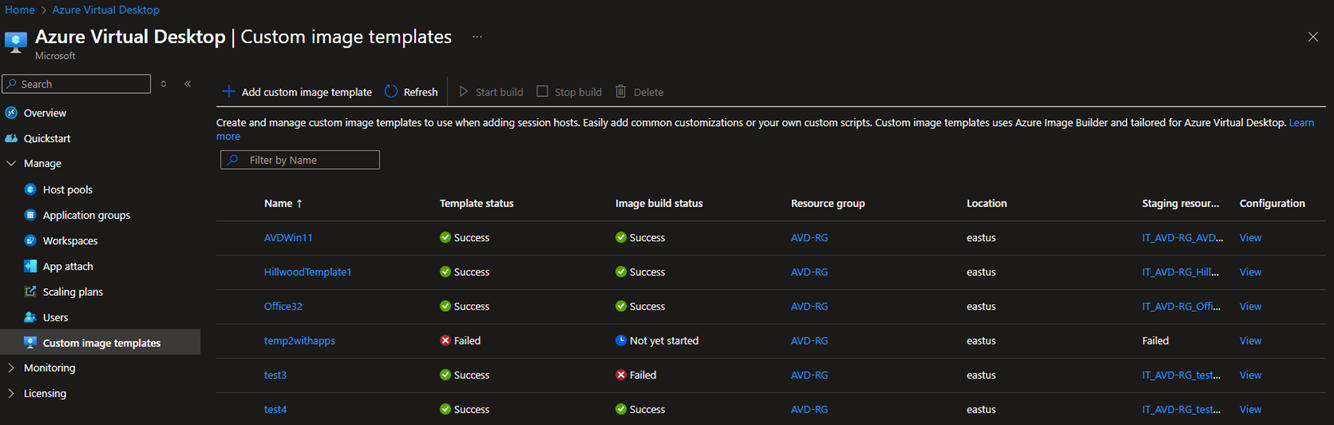Click the Start build play icon
Image resolution: width=1334 pixels, height=425 pixels.
tap(463, 92)
